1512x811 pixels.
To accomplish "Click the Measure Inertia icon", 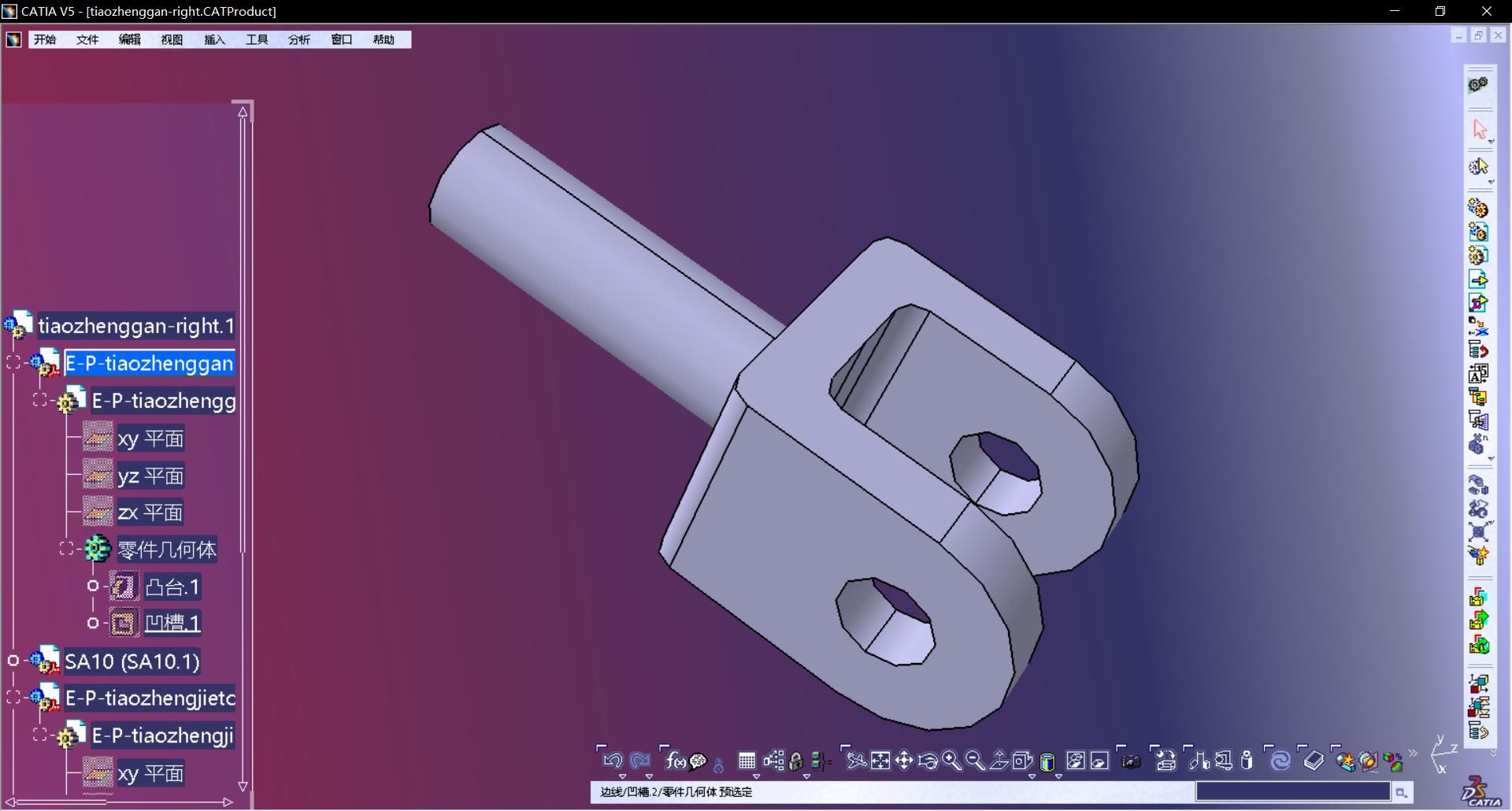I will coord(1247,761).
